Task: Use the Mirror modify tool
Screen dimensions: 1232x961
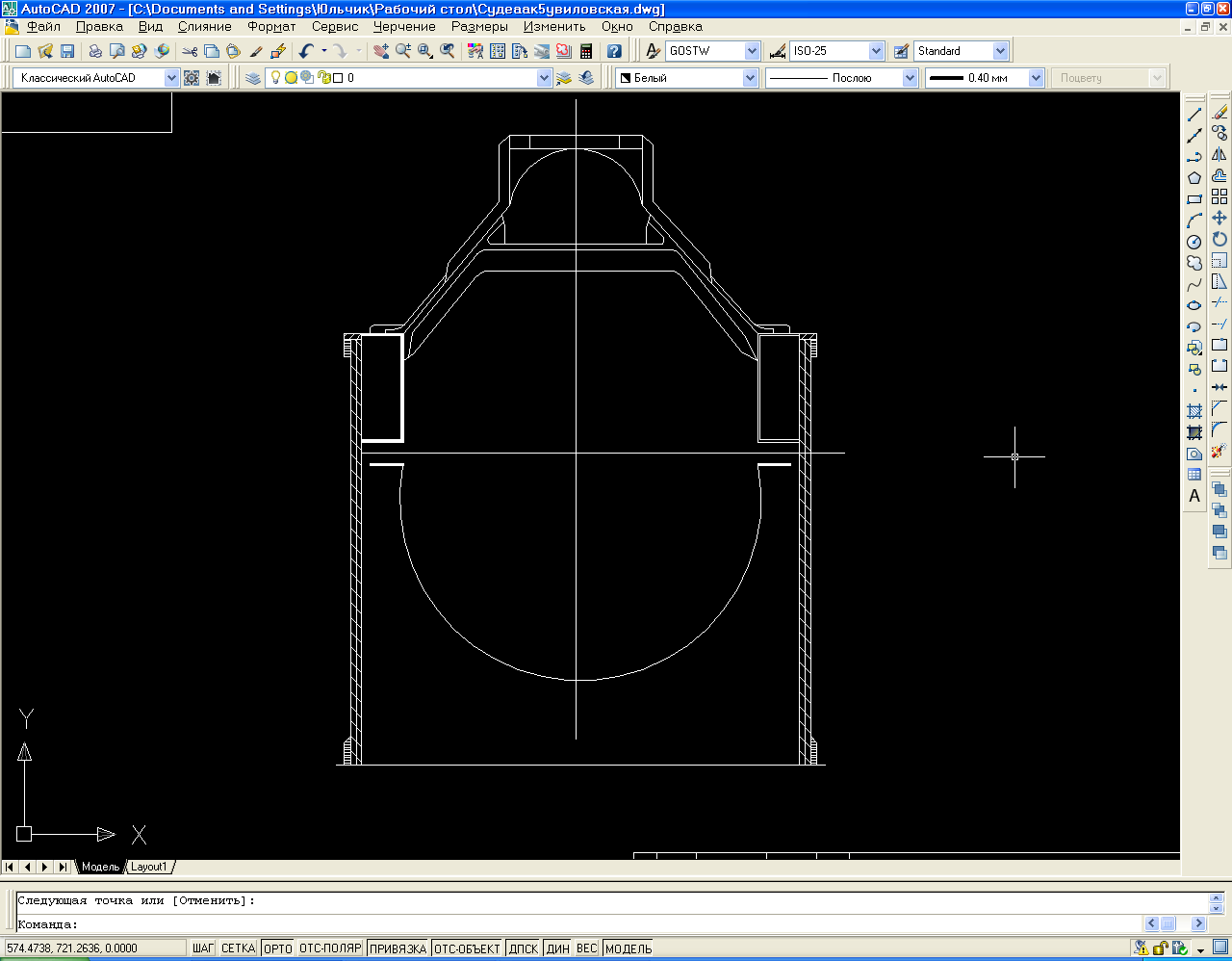Action: click(1219, 155)
